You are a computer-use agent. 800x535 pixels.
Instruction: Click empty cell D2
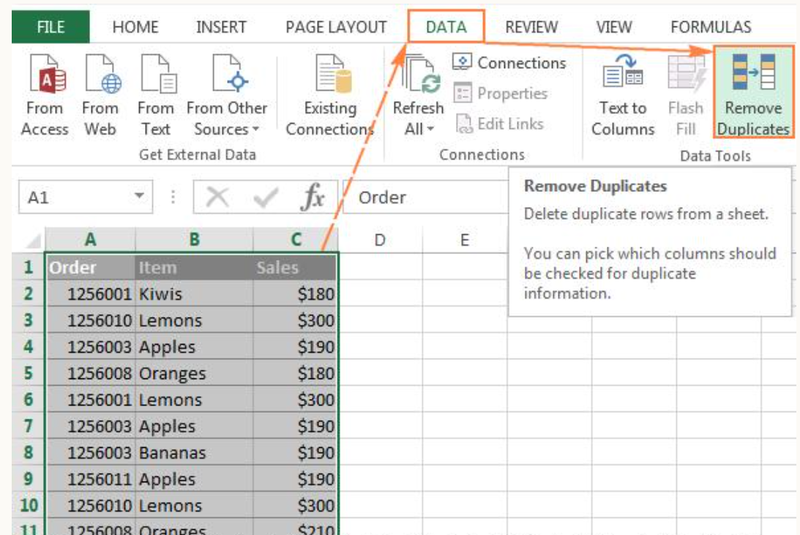click(380, 294)
